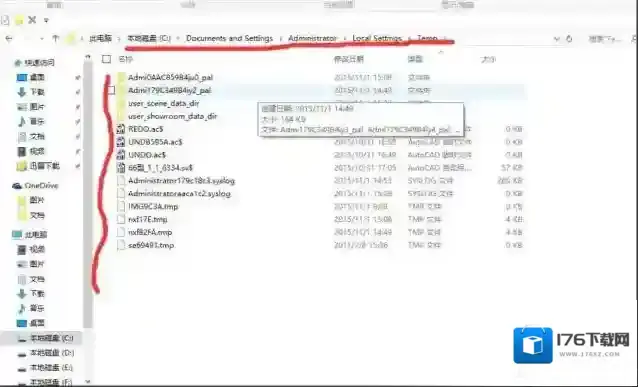Select the IMG9C3A.tmp file
This screenshot has height=387, width=638.
click(153, 207)
